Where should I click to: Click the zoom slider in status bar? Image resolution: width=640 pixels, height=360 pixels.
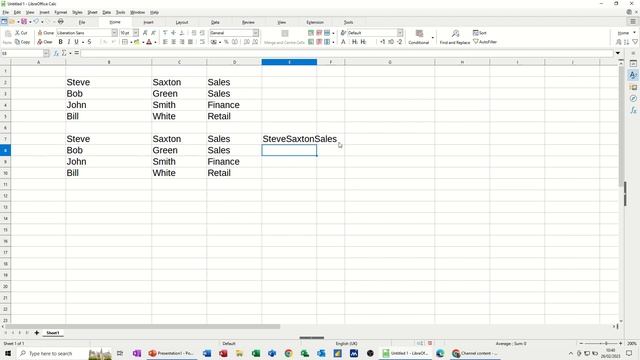(601, 343)
